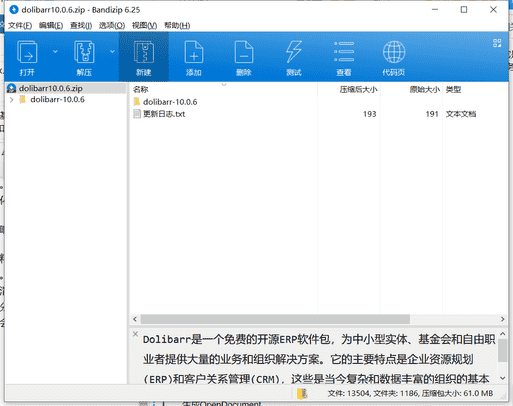Click the Test (测试) lightning icon
The width and height of the screenshot is (513, 406).
pyautogui.click(x=294, y=52)
